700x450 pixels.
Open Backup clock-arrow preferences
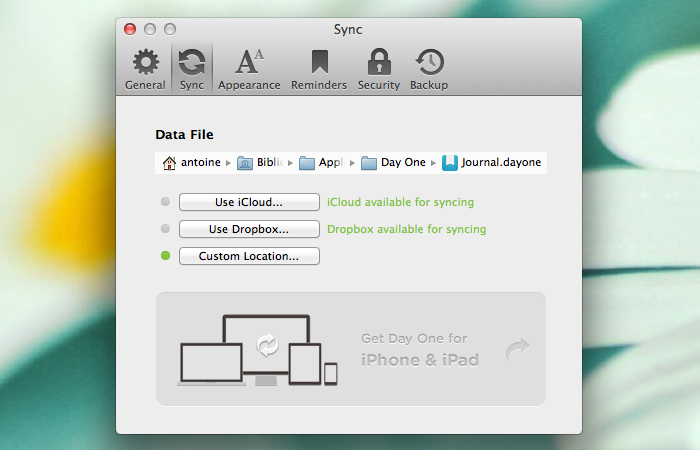(x=429, y=63)
